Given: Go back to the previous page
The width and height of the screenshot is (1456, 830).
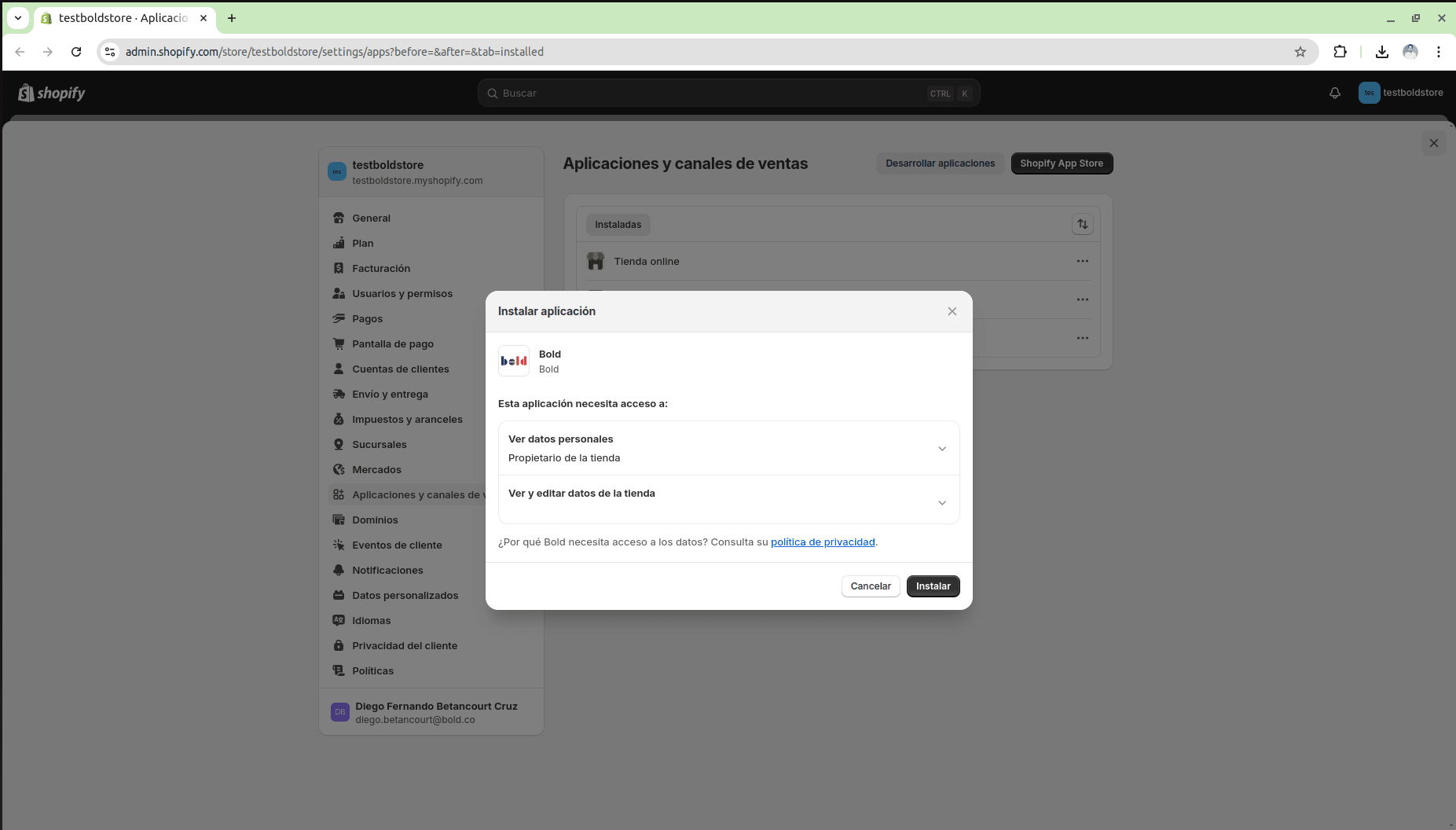Looking at the screenshot, I should click(20, 52).
